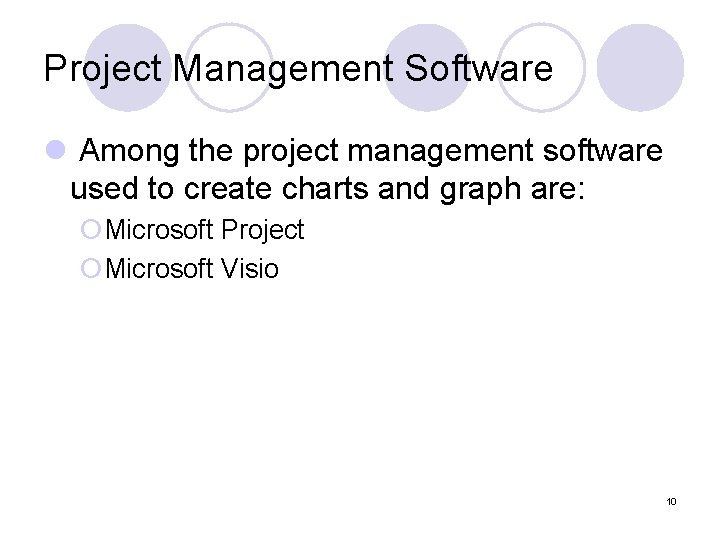Select the Microsoft Project list item text

coord(204,230)
